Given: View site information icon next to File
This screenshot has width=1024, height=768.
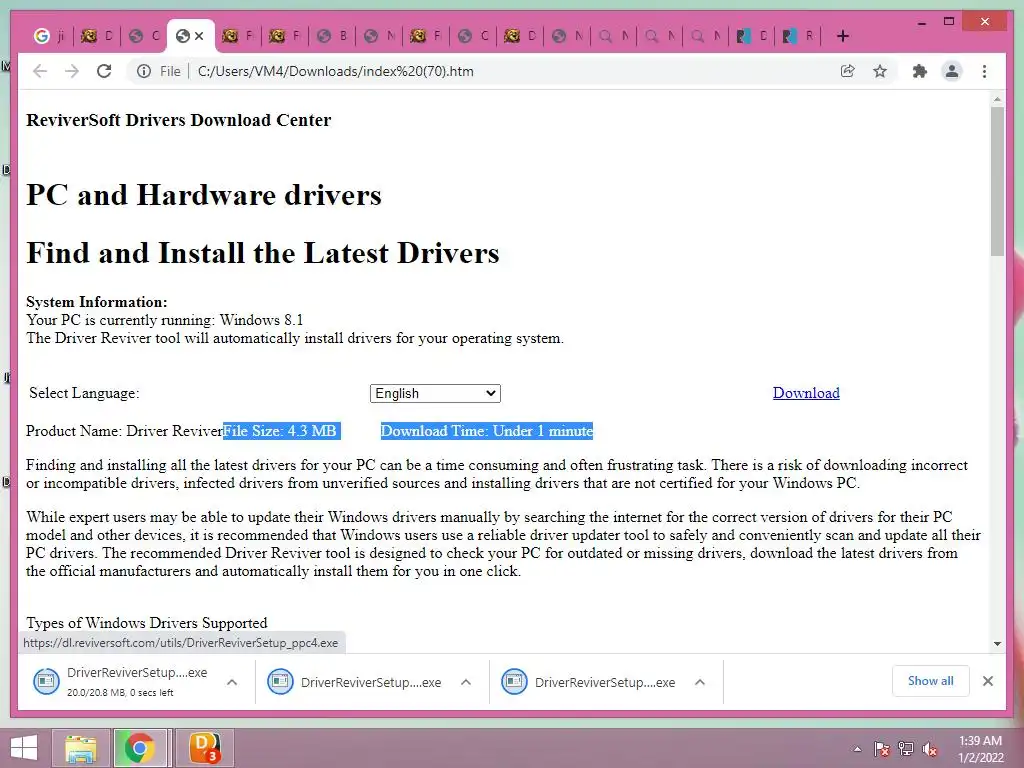Looking at the screenshot, I should pos(144,71).
